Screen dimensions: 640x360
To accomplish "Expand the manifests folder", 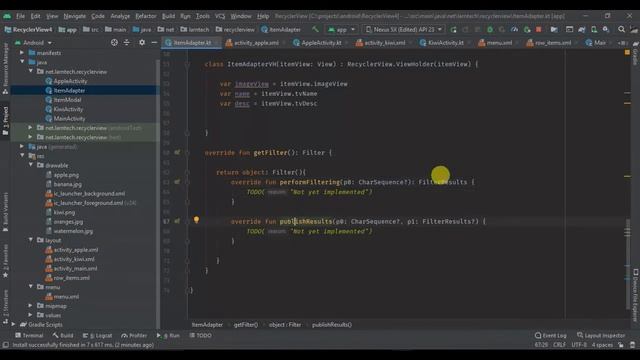I will tap(22, 53).
